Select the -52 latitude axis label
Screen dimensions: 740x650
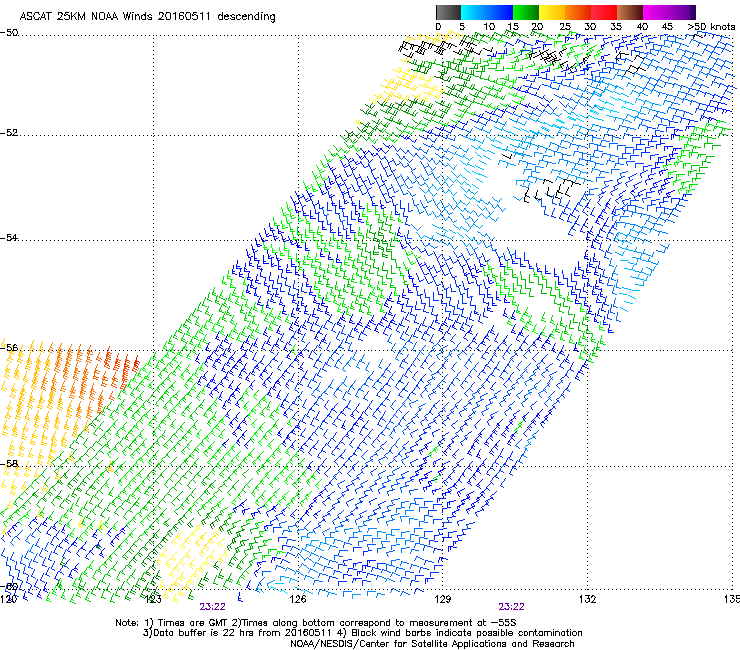point(9,133)
